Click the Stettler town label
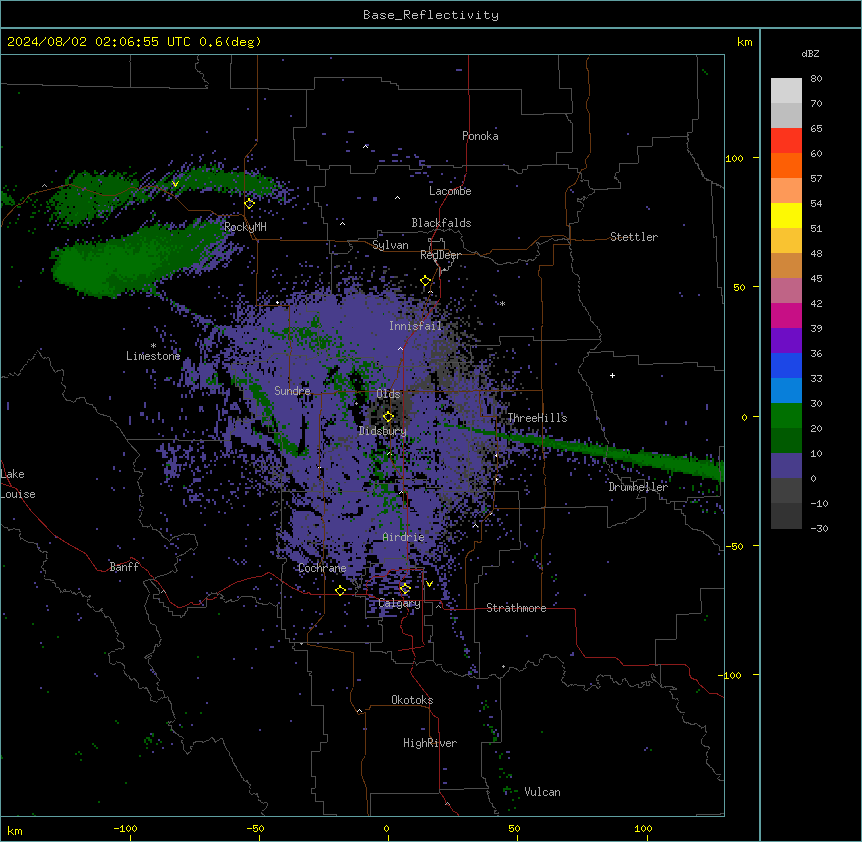Viewport: 862px width, 842px height. click(634, 237)
